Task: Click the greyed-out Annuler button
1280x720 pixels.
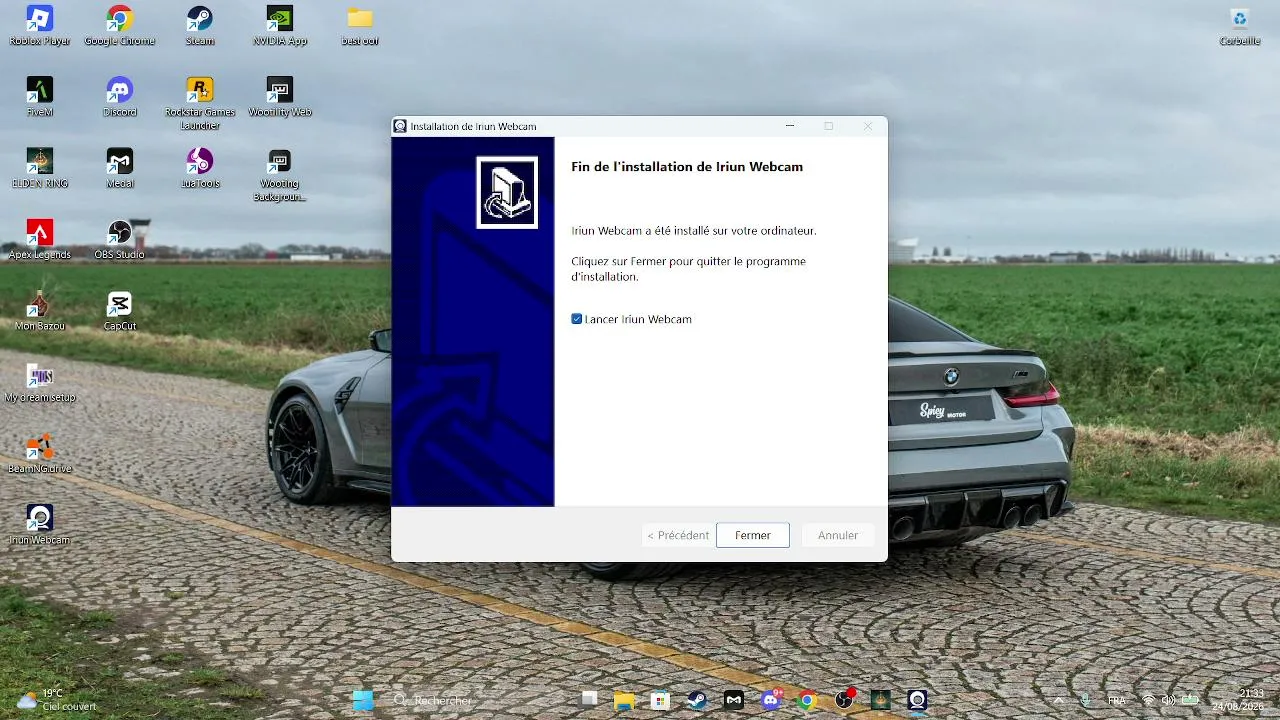Action: point(838,535)
